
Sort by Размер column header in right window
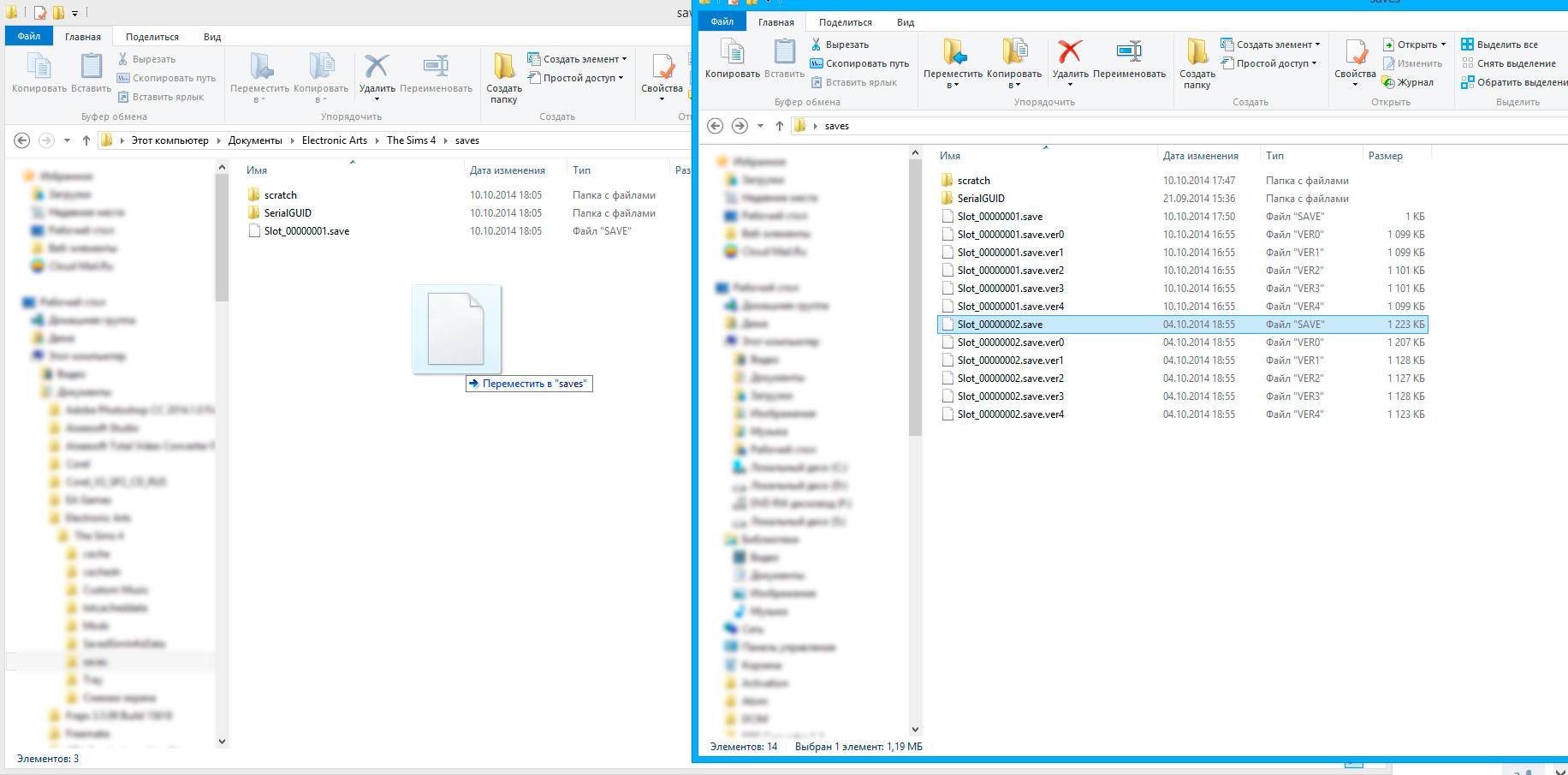coord(1385,156)
